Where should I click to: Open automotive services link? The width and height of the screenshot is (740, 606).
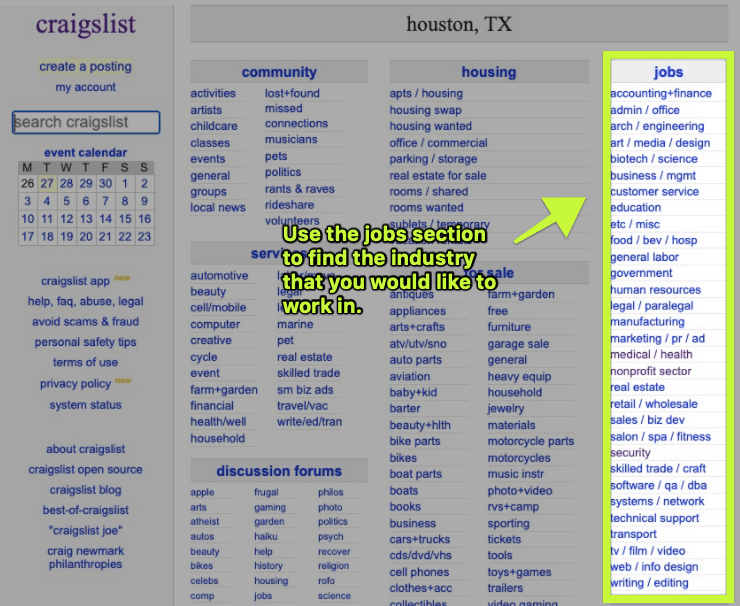(x=219, y=276)
